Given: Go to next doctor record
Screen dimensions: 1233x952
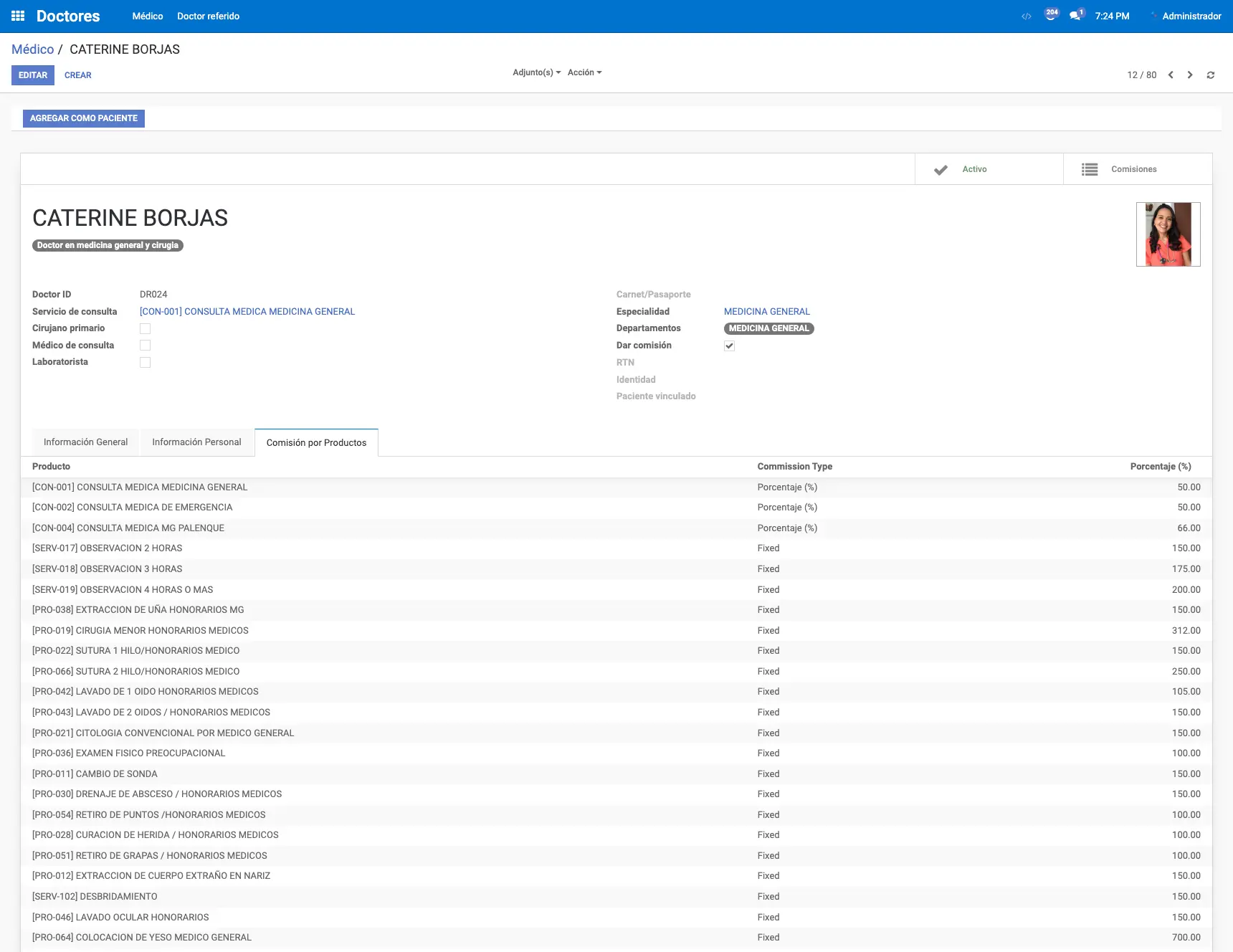Looking at the screenshot, I should [x=1190, y=75].
